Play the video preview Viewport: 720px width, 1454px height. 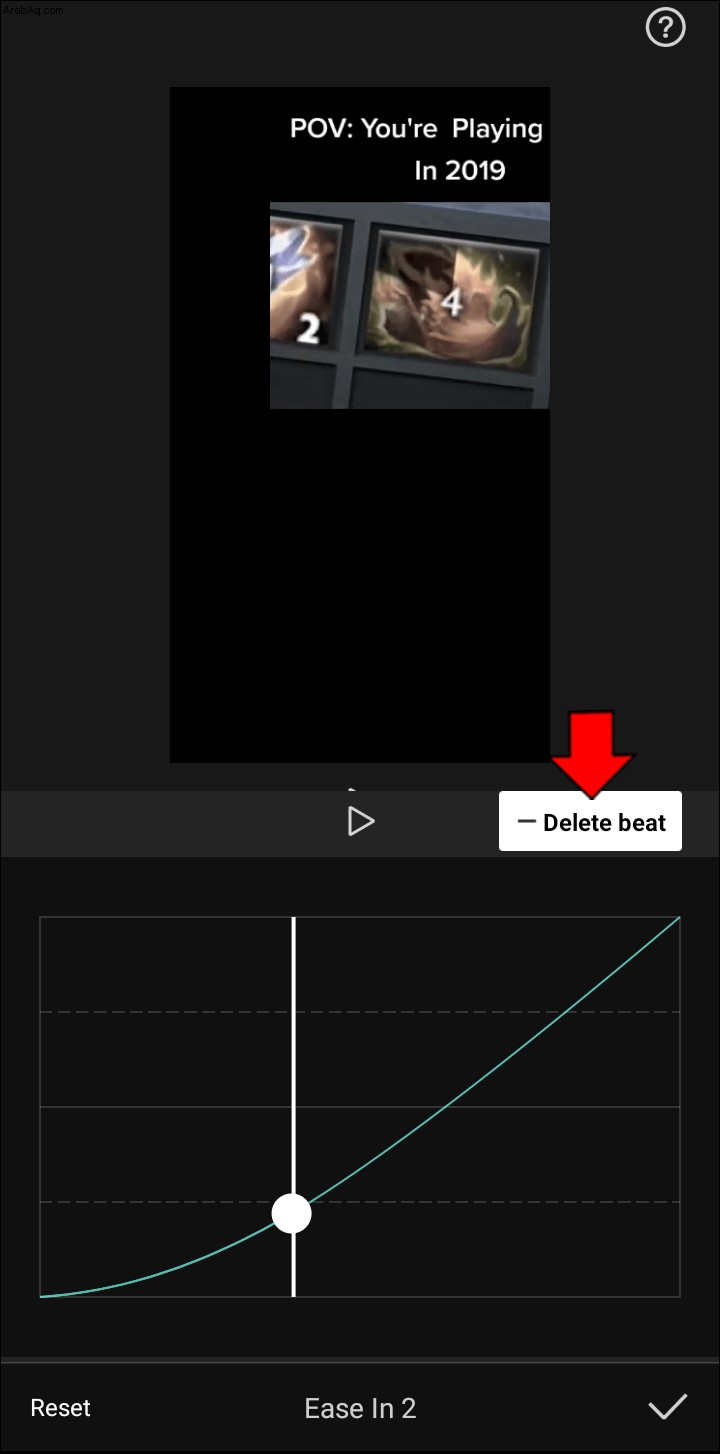click(360, 822)
